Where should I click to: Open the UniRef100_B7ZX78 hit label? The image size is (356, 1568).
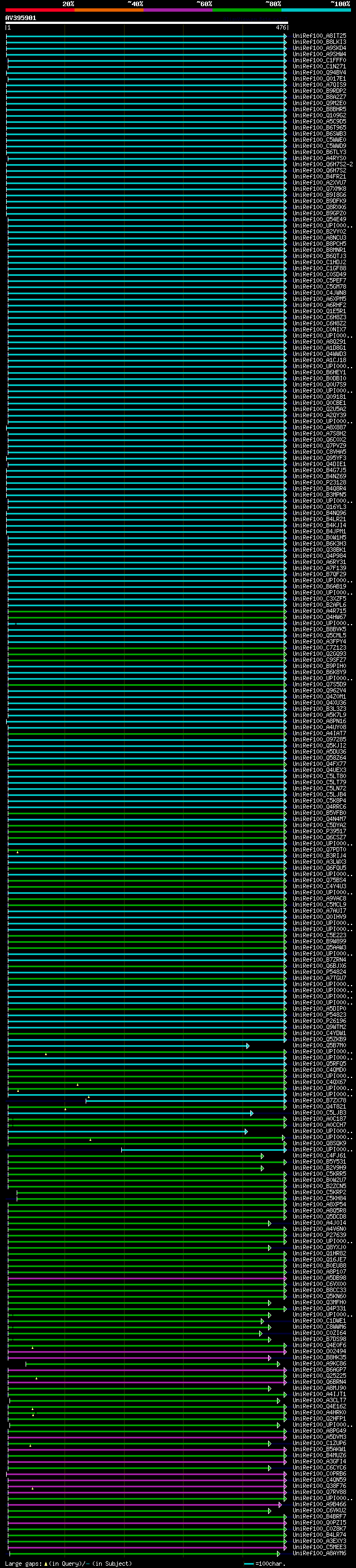tap(319, 1101)
